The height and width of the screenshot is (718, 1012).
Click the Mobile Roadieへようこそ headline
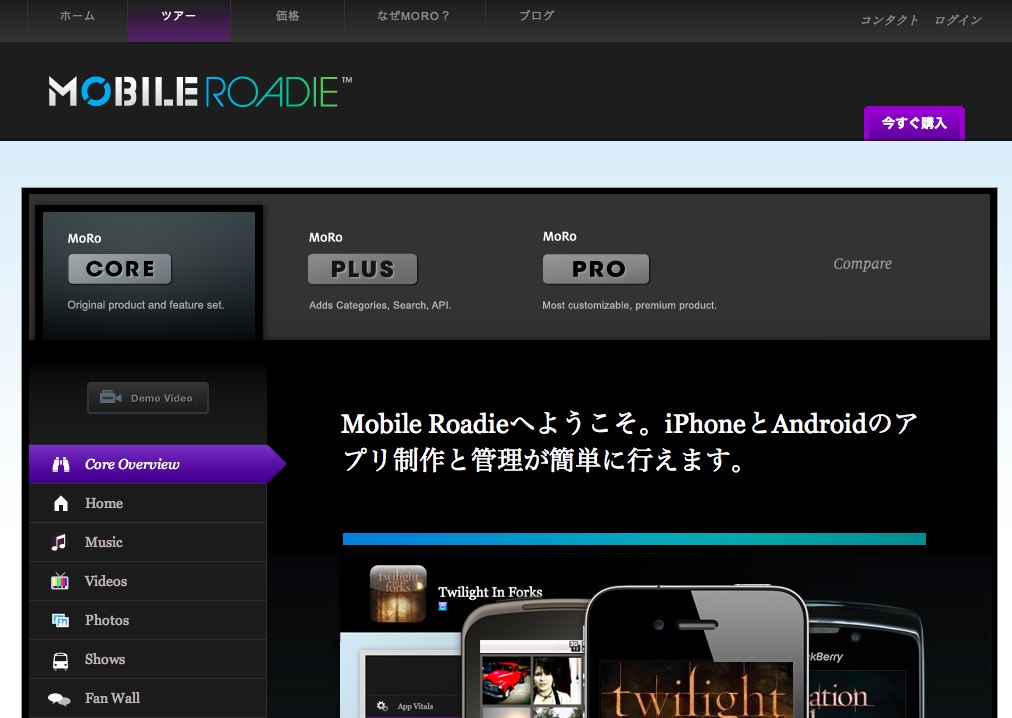tap(629, 442)
